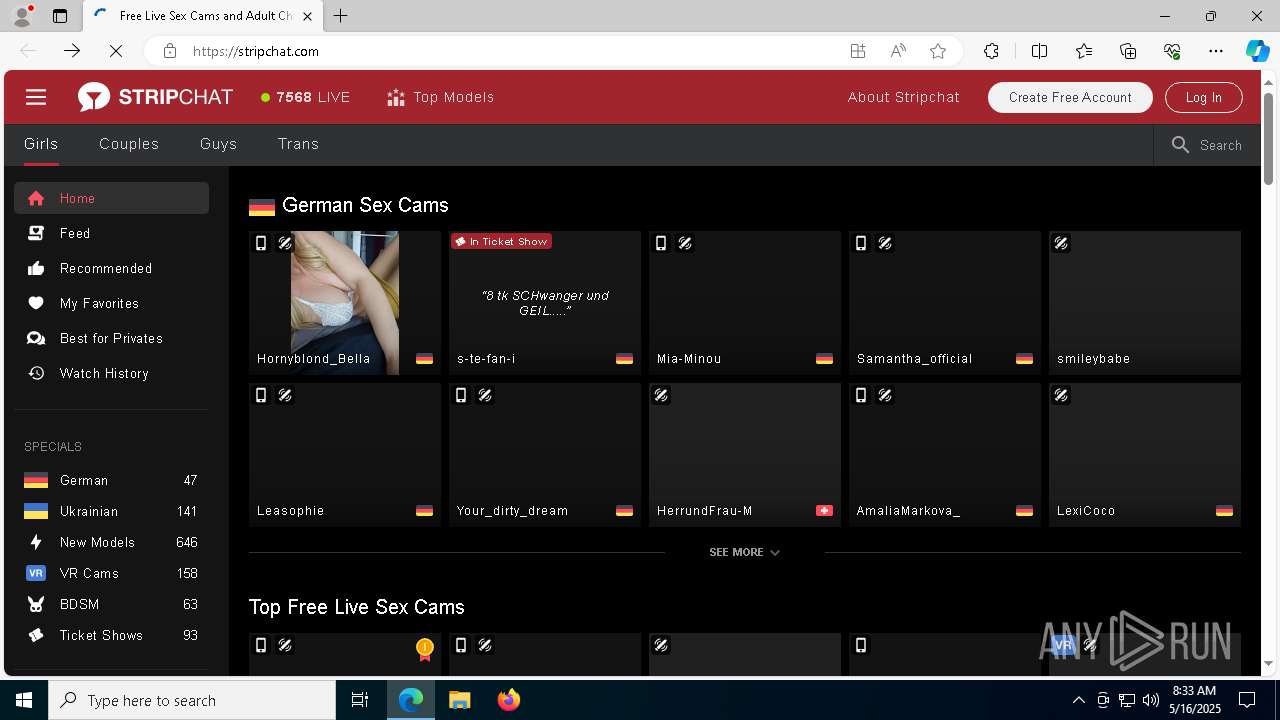The height and width of the screenshot is (720, 1280).
Task: Open Best for Privates in sidebar
Action: click(x=111, y=338)
